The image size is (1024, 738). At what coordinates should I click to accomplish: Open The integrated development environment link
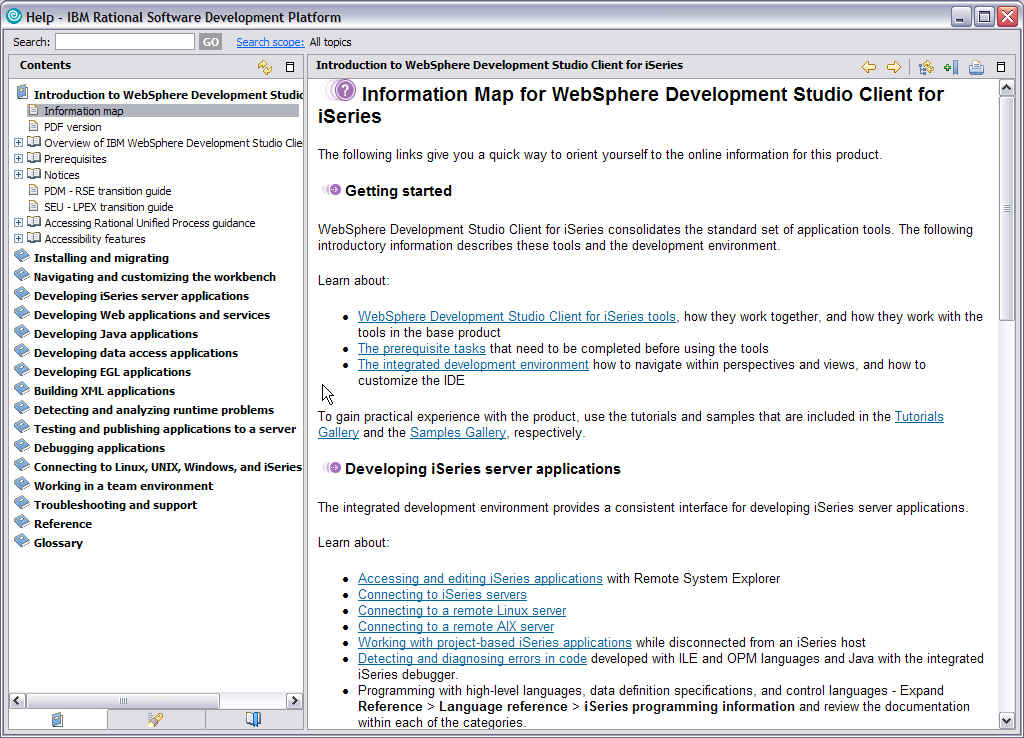pyautogui.click(x=473, y=364)
